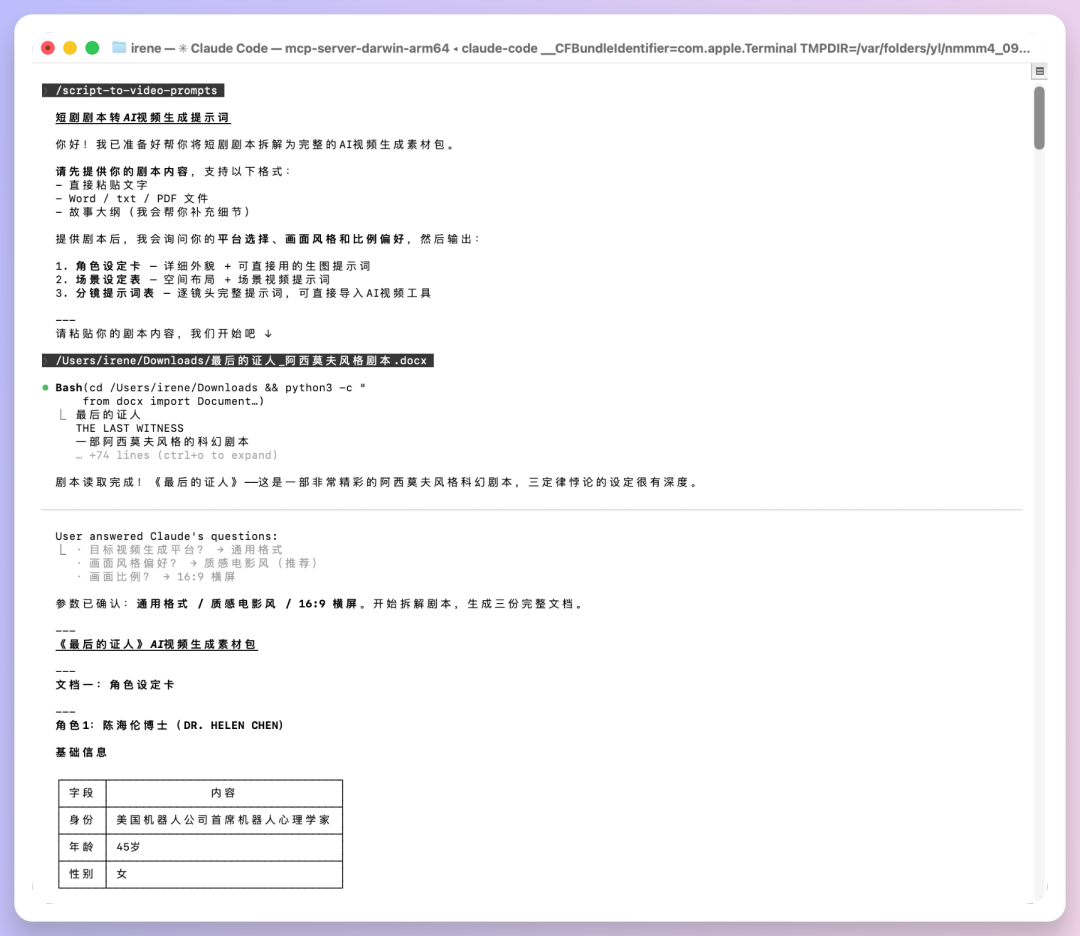Click the output line 一部阿西莫夫风格的科幻剧本
1080x936 pixels.
coord(163,442)
